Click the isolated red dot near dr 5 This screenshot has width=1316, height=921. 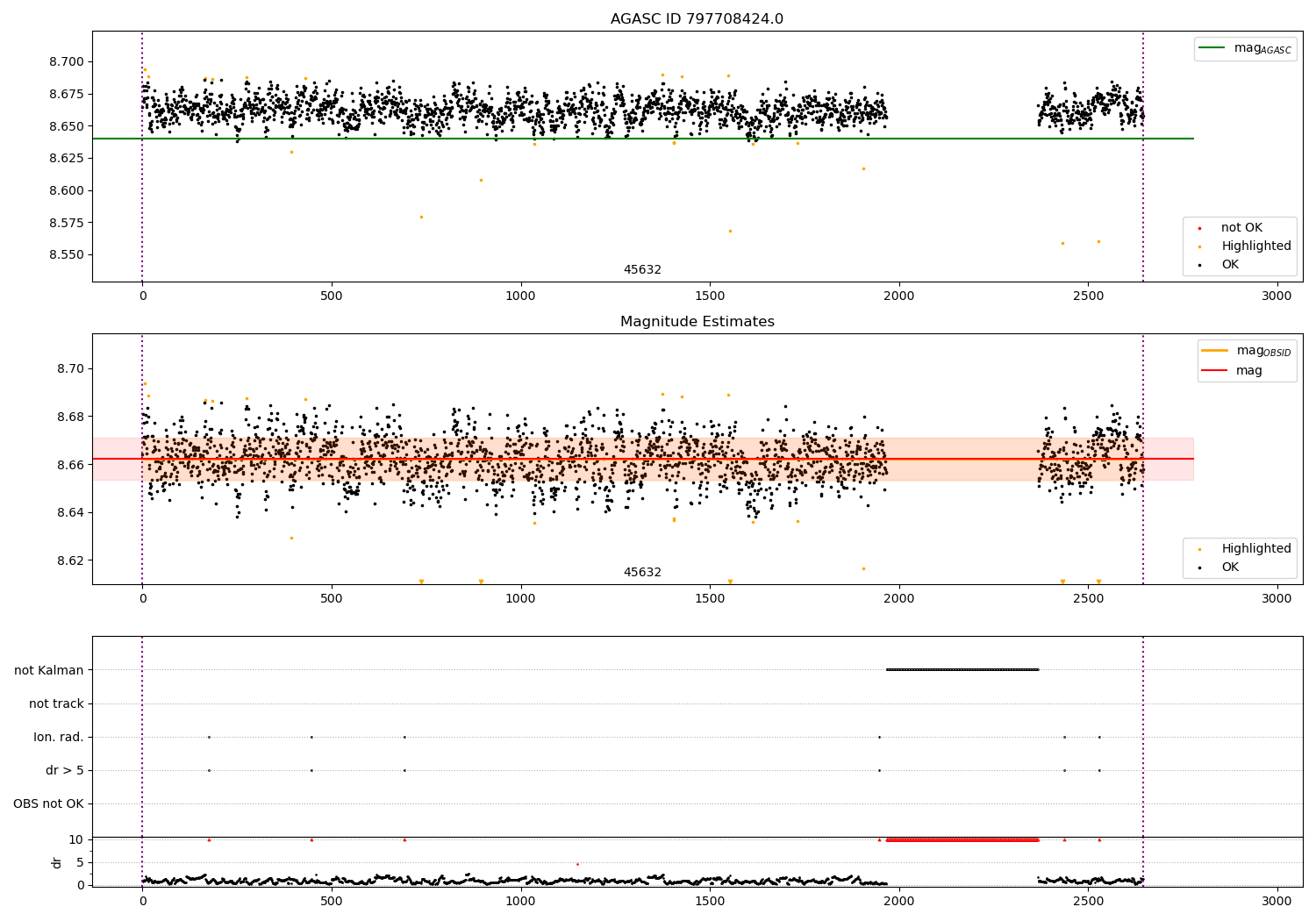tap(577, 865)
